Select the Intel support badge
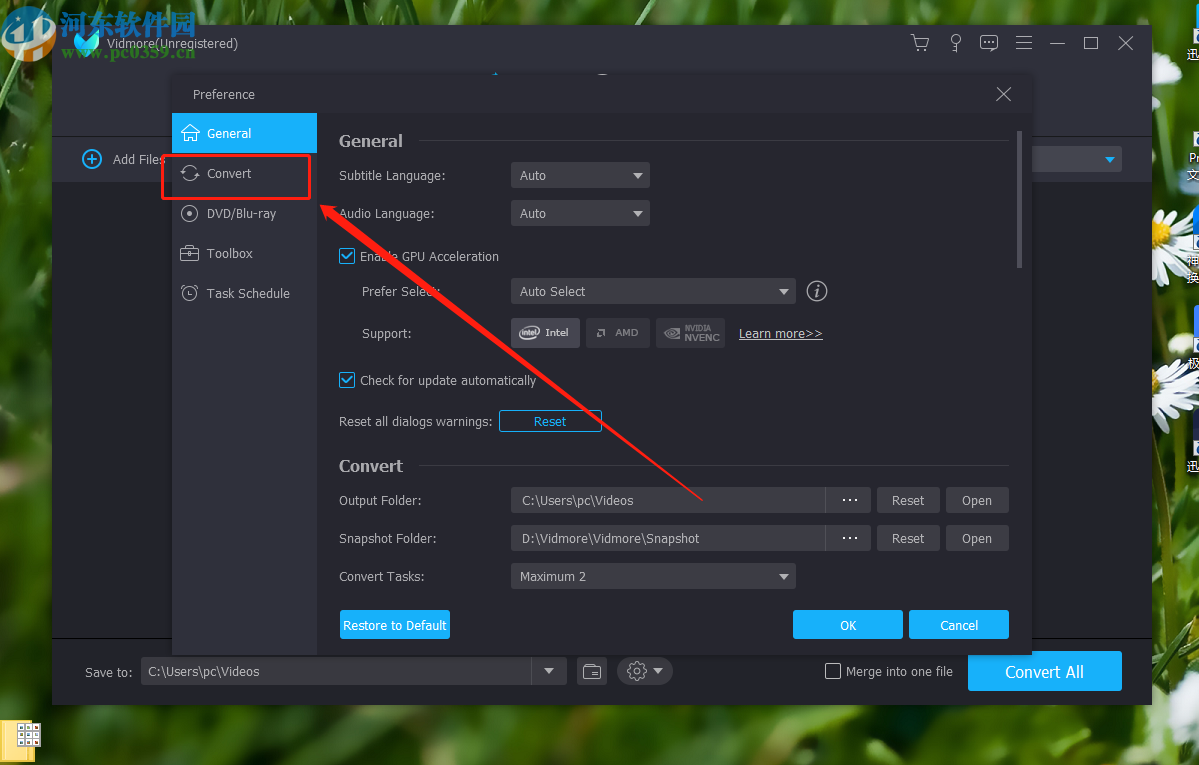Image resolution: width=1199 pixels, height=765 pixels. 545,333
